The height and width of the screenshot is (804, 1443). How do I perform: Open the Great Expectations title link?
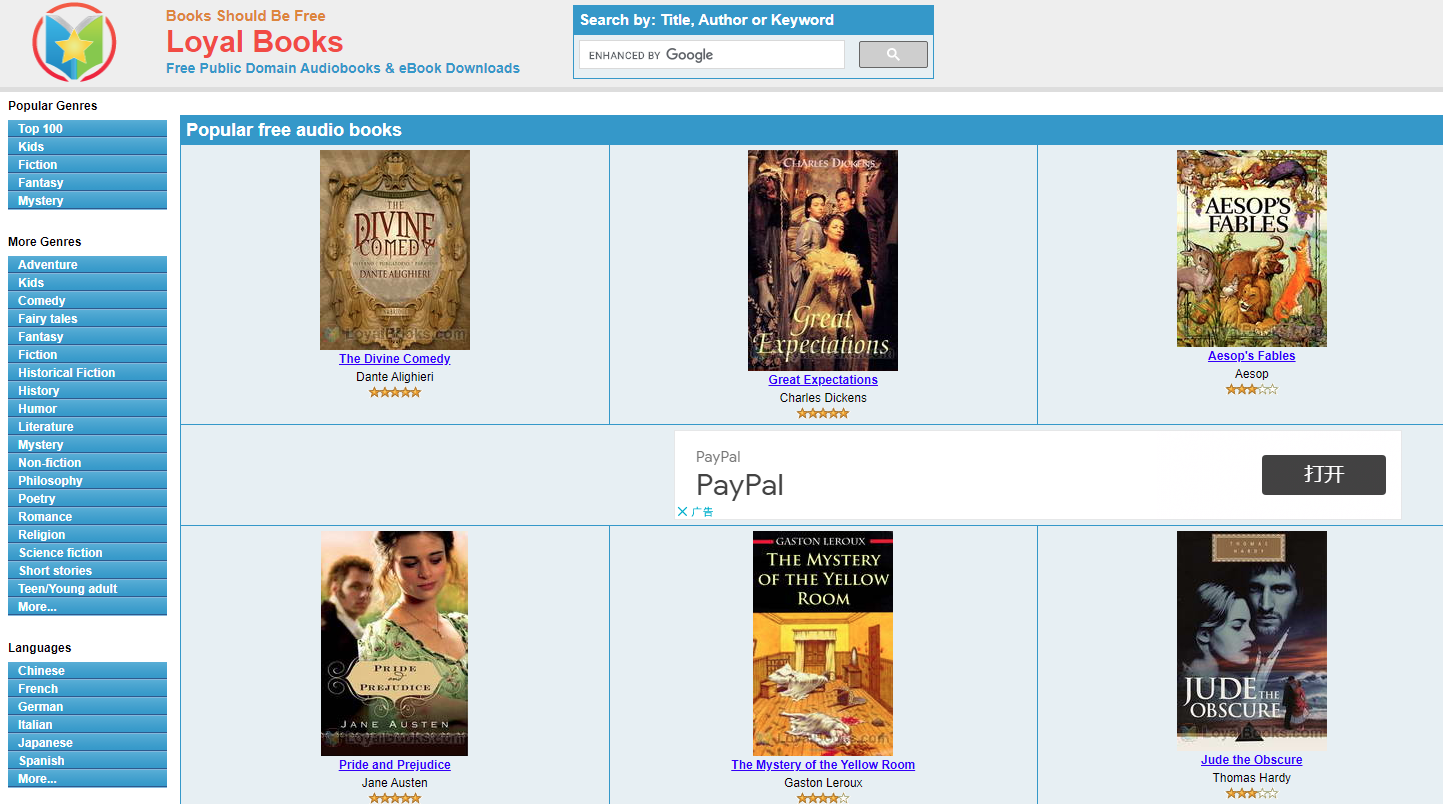(x=823, y=380)
